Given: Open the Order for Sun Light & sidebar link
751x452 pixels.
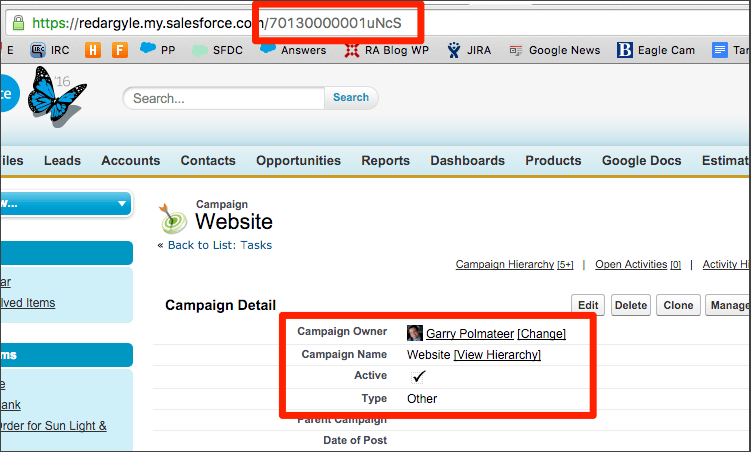Looking at the screenshot, I should click(54, 426).
